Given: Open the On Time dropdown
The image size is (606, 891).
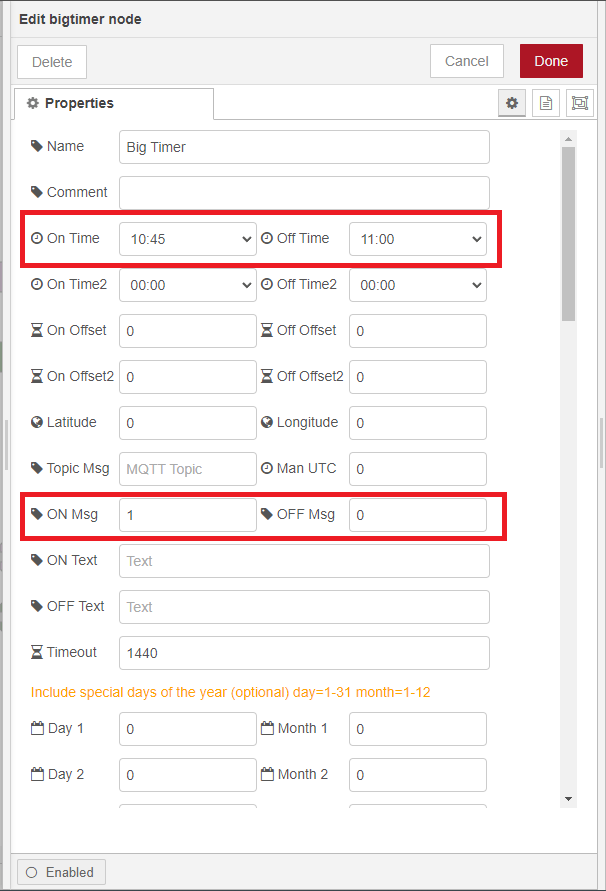Looking at the screenshot, I should point(187,238).
